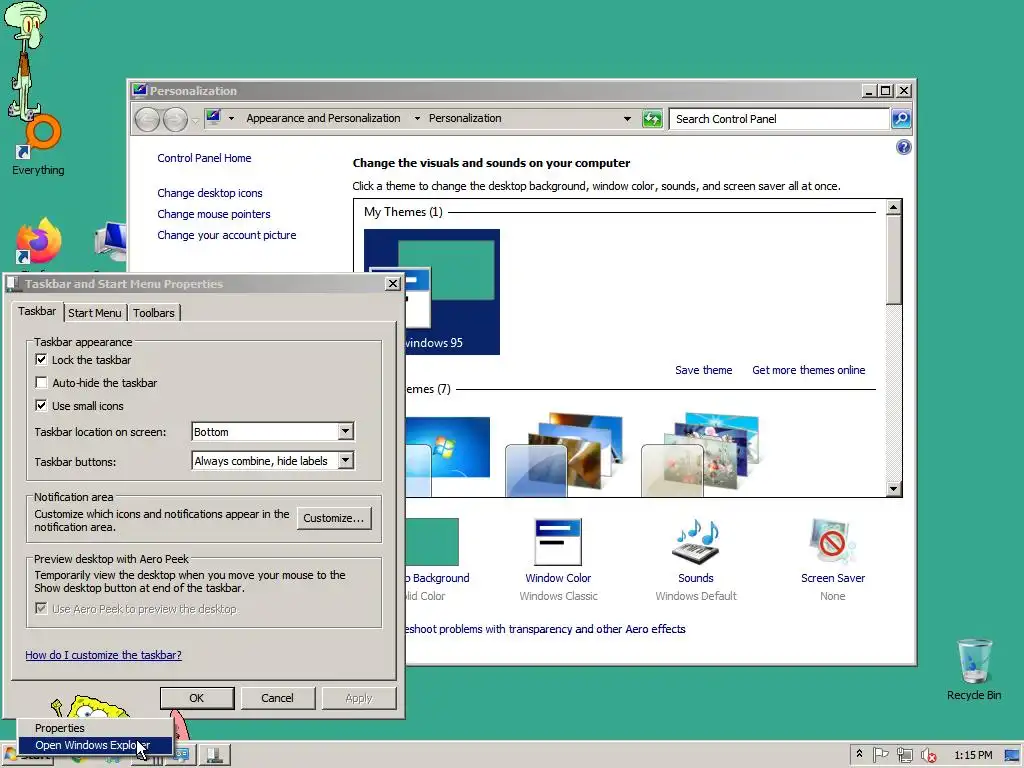Click the 1:15 PM clock
This screenshot has height=768, width=1024.
click(973, 755)
